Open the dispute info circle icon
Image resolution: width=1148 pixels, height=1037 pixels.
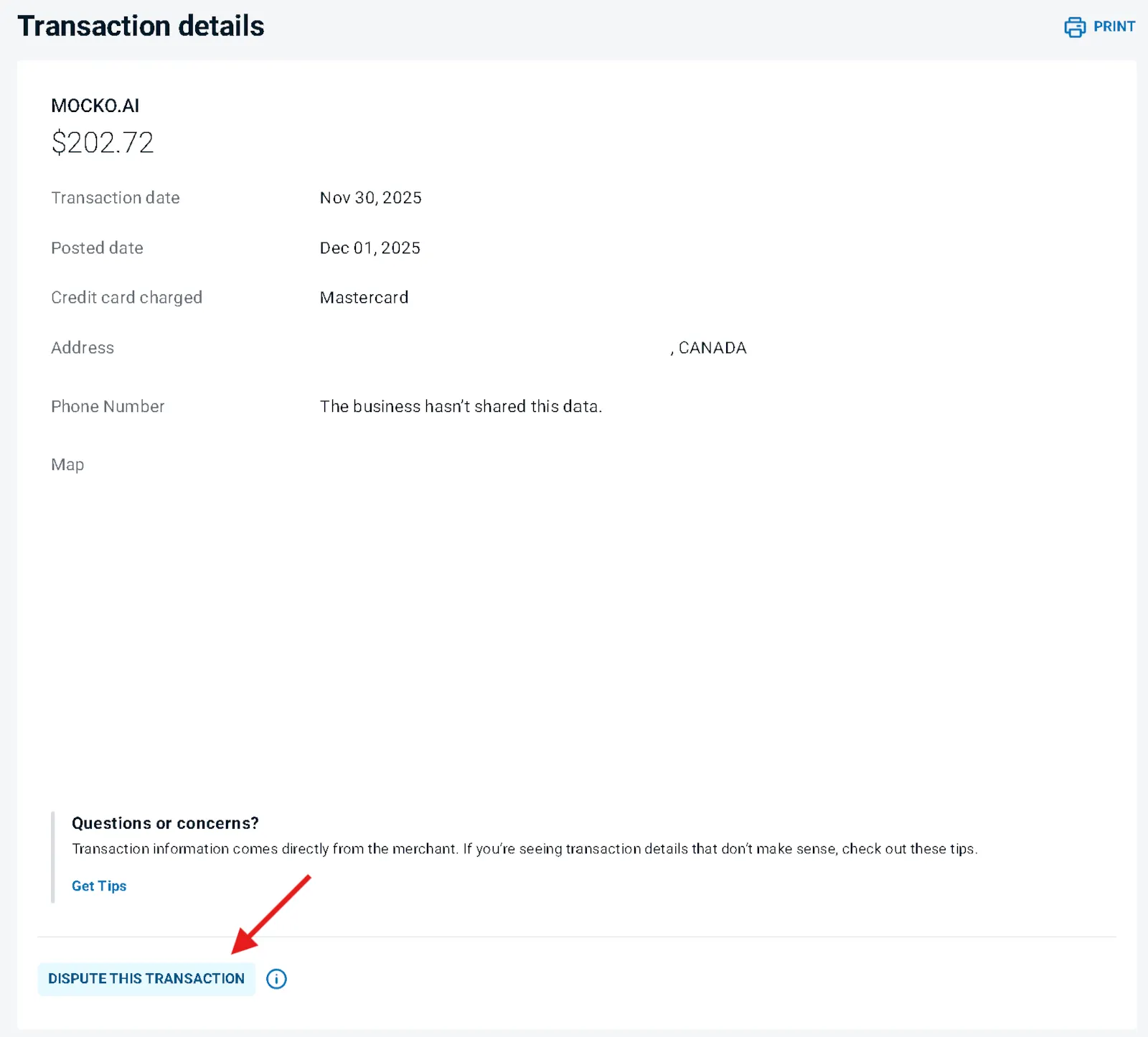(x=276, y=979)
